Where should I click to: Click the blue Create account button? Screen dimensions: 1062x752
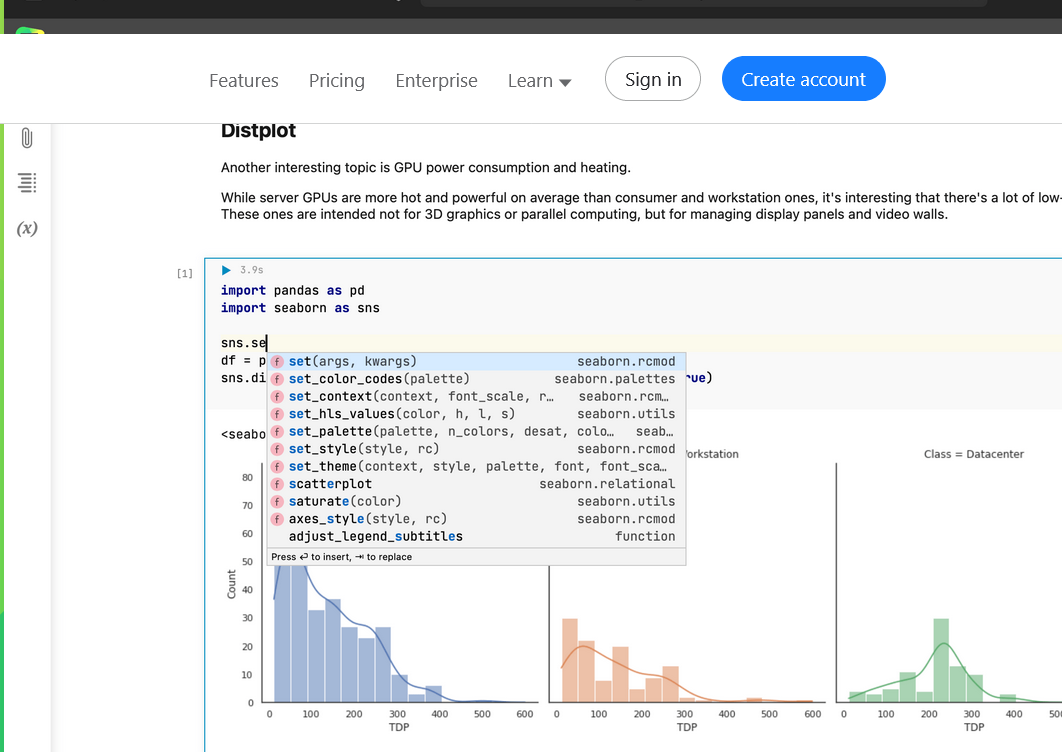[x=803, y=79]
